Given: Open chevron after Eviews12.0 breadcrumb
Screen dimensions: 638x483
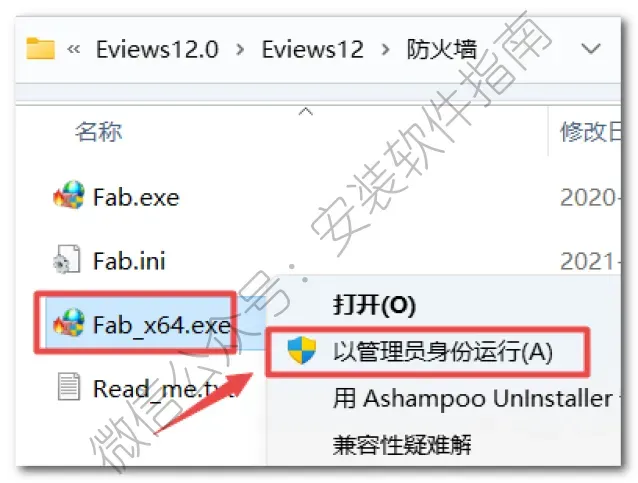Looking at the screenshot, I should pyautogui.click(x=240, y=50).
